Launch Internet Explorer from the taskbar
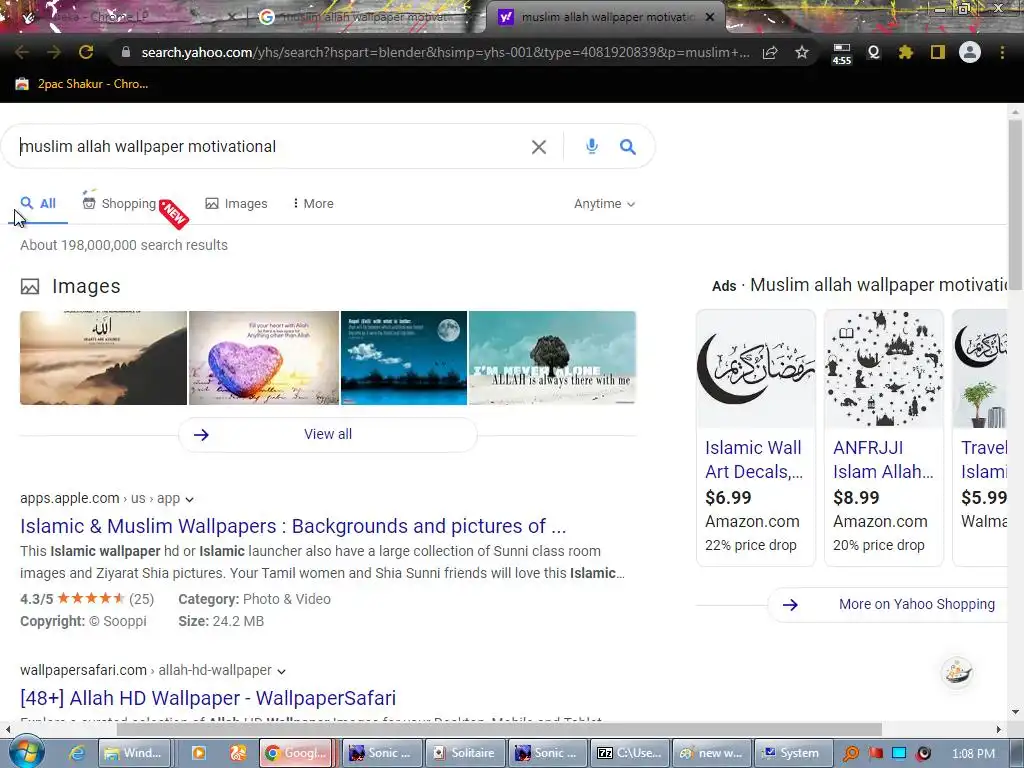The height and width of the screenshot is (768, 1024). 77,753
